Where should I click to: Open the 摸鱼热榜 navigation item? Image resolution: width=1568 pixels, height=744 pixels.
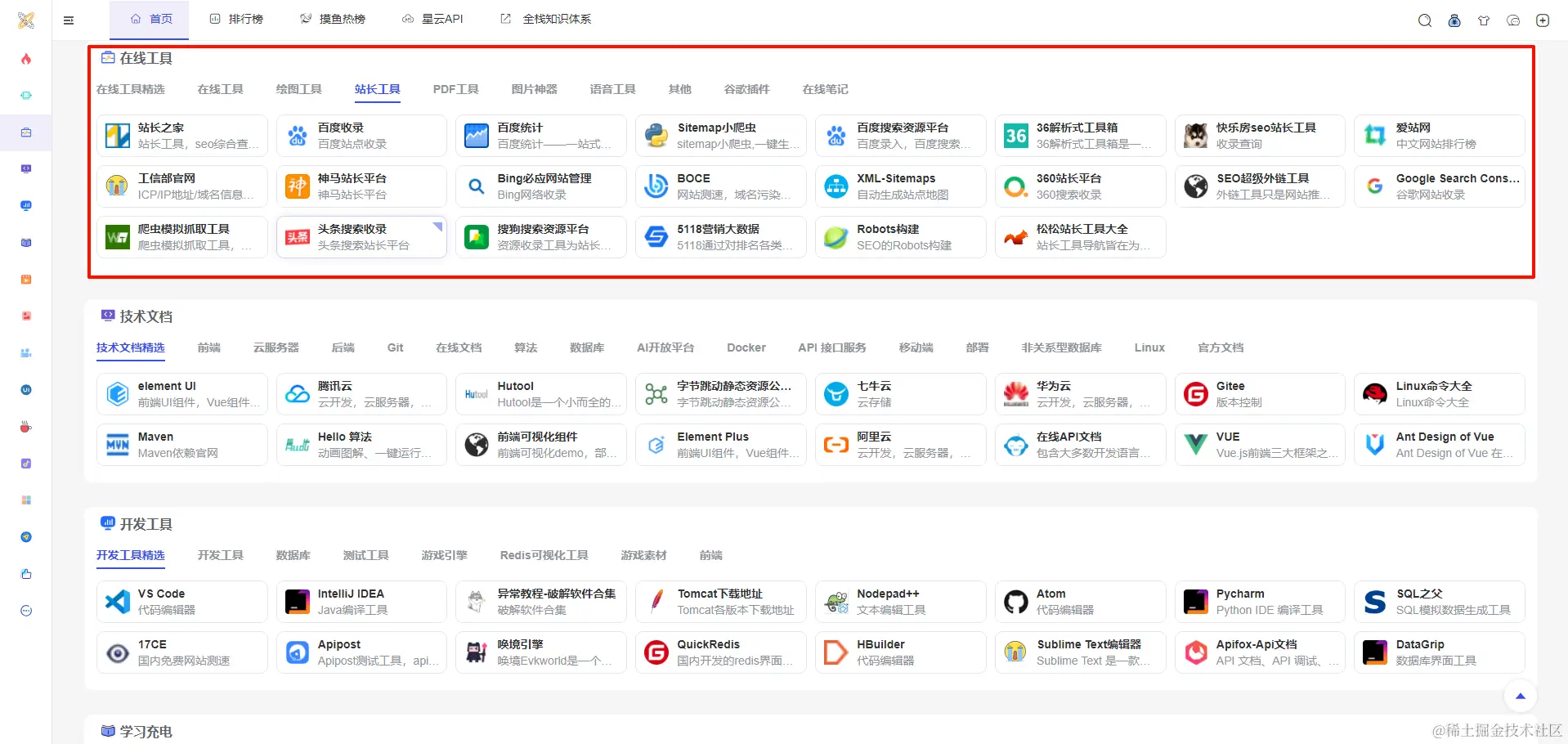click(x=334, y=18)
